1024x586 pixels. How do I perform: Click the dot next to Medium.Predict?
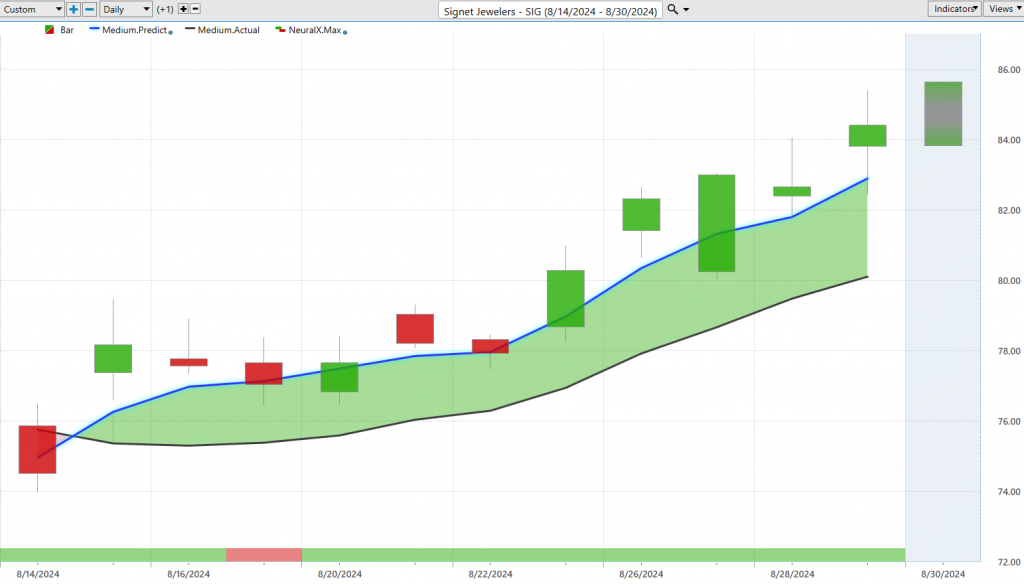click(171, 32)
